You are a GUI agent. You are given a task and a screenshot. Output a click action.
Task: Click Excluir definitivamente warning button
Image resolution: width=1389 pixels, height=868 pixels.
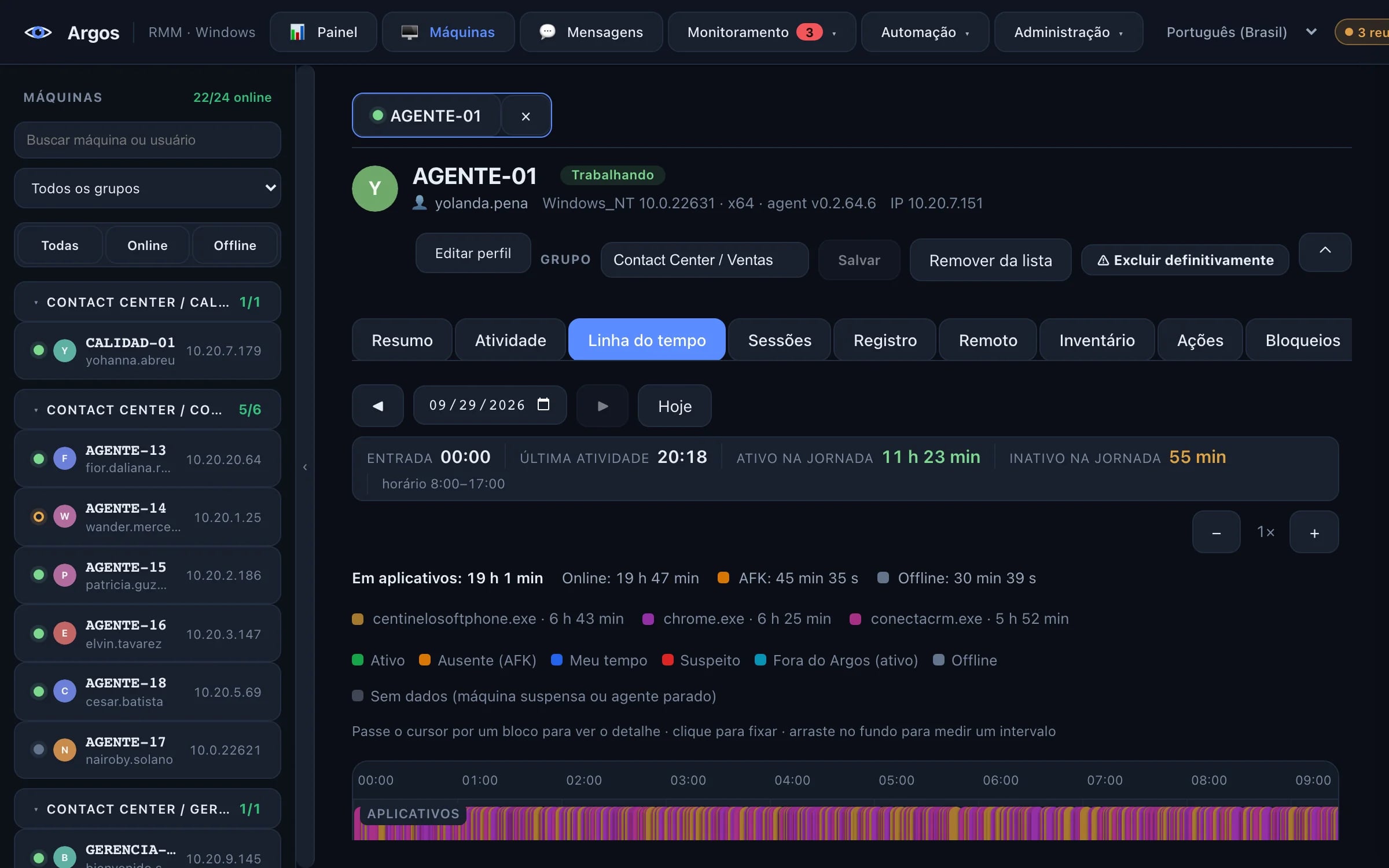click(1185, 260)
